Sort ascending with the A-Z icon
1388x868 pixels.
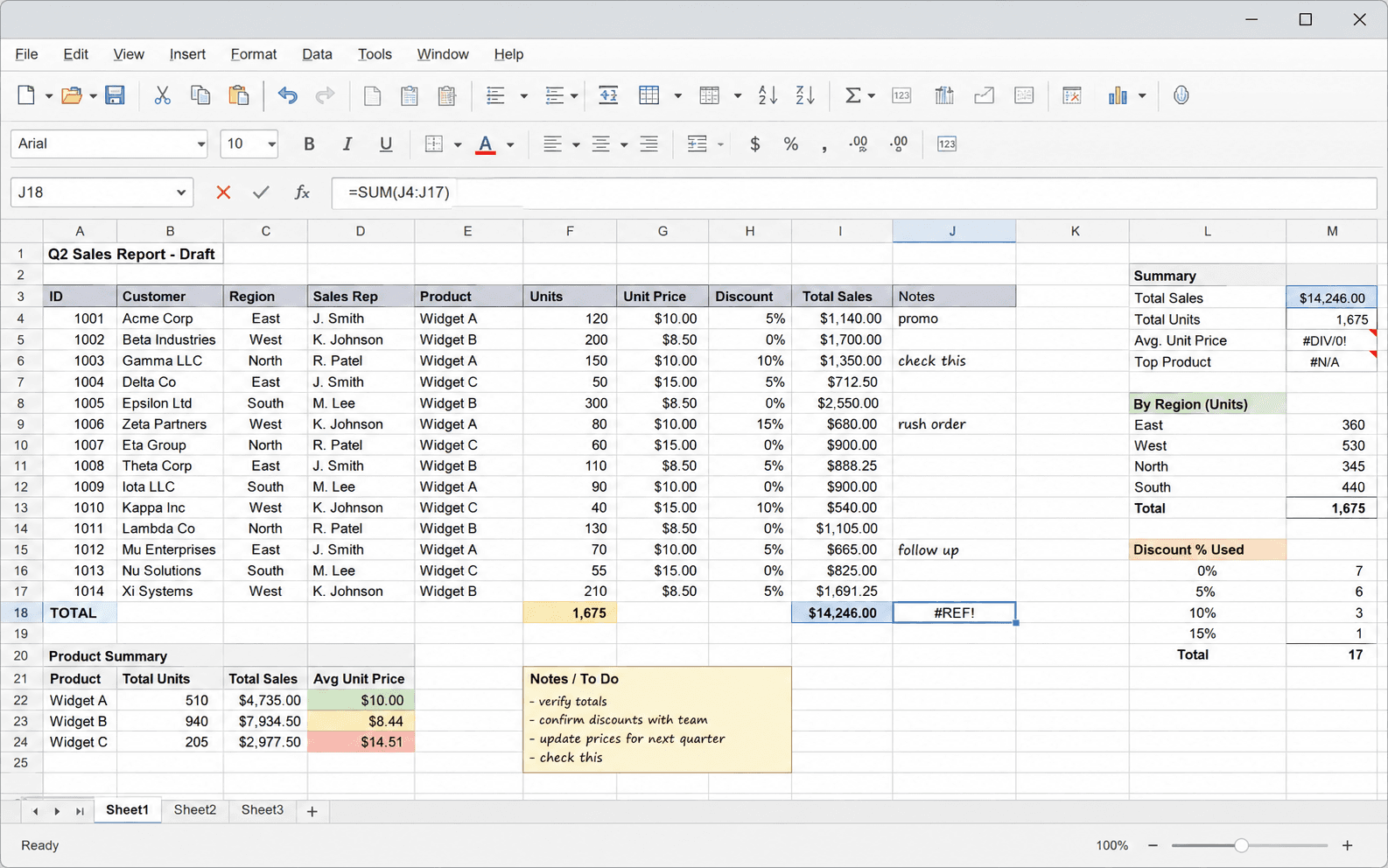[768, 95]
